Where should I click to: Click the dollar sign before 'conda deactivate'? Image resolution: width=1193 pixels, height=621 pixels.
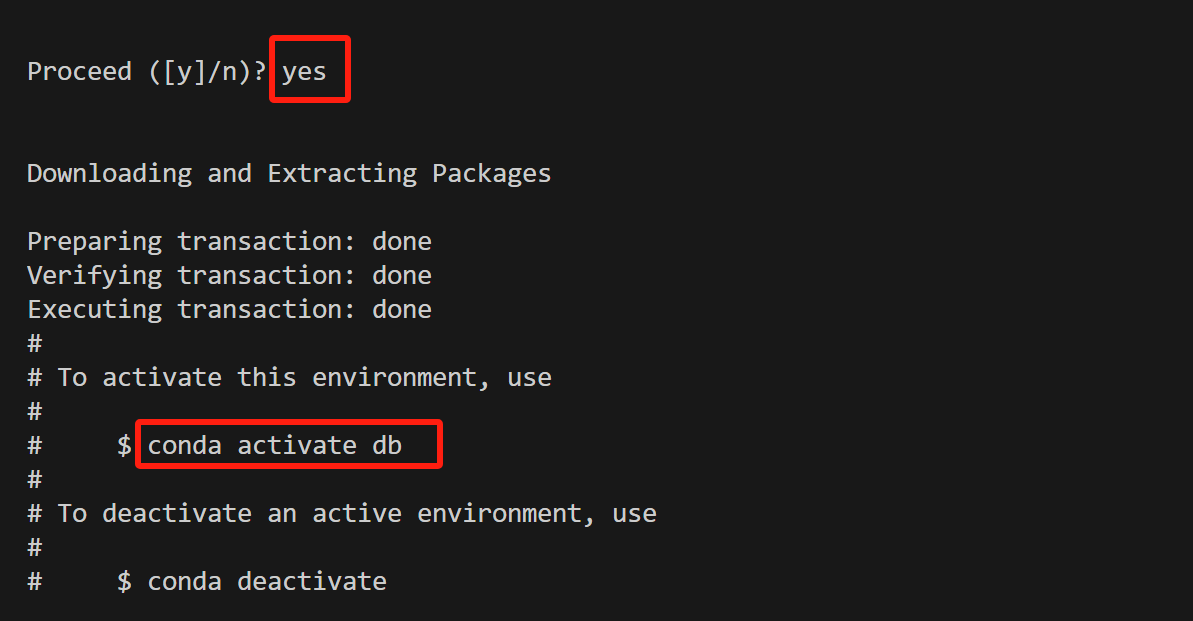(125, 581)
